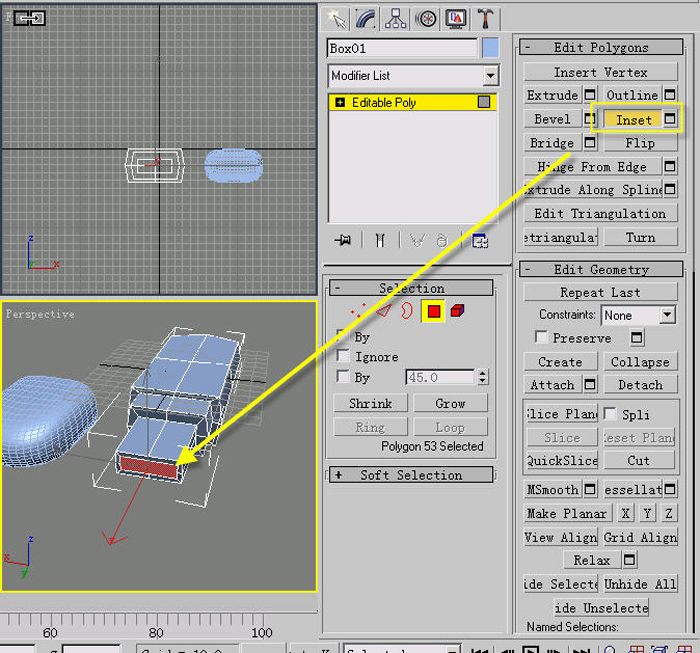The height and width of the screenshot is (653, 700).
Task: Click the Shrink selection button
Action: click(371, 403)
